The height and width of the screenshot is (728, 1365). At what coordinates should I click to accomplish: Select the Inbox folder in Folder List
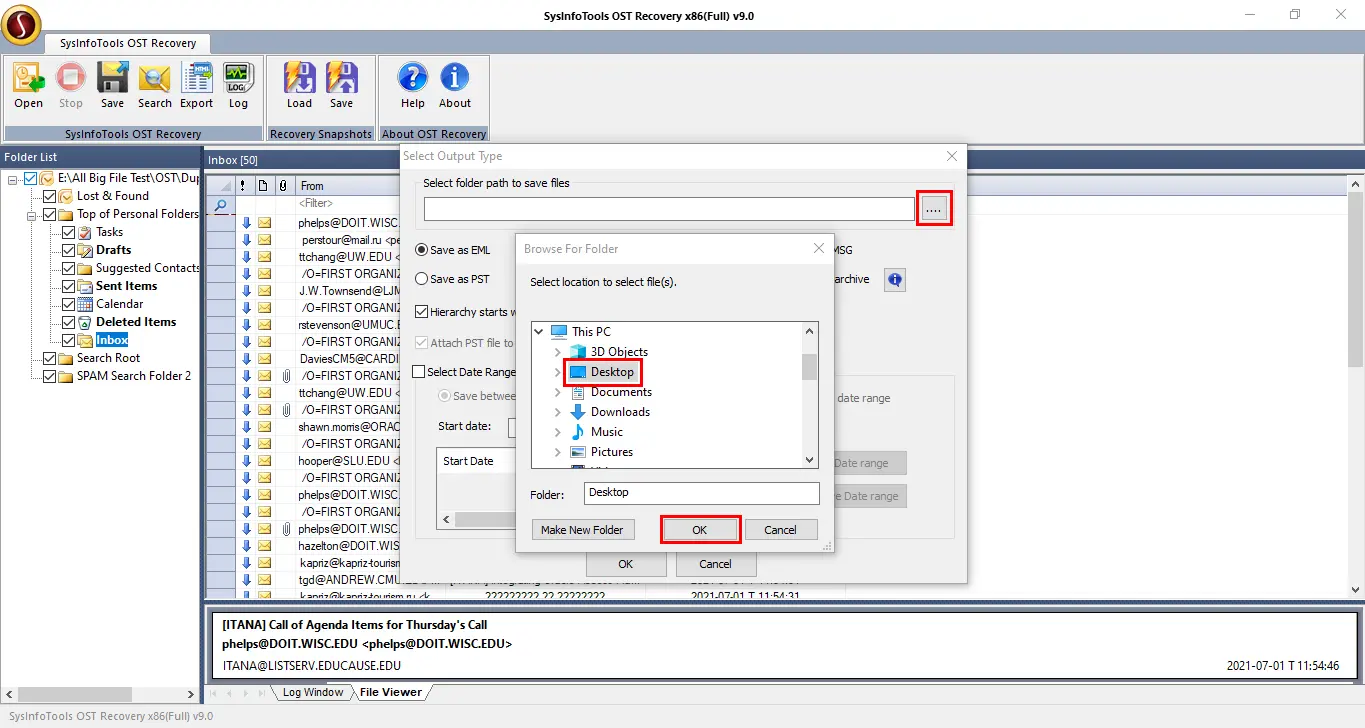[x=112, y=340]
